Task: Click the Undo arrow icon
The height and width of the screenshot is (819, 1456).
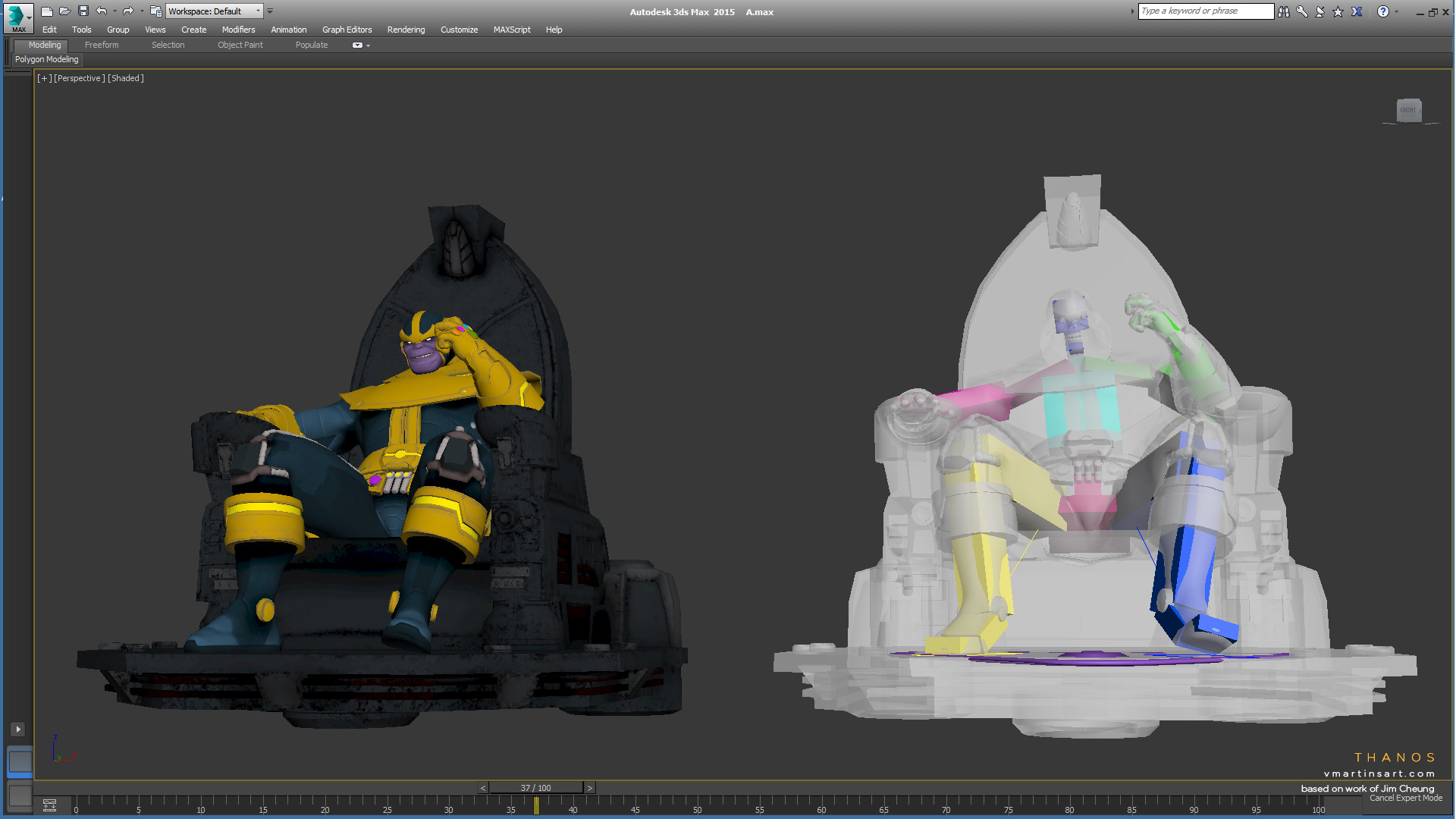Action: [102, 11]
